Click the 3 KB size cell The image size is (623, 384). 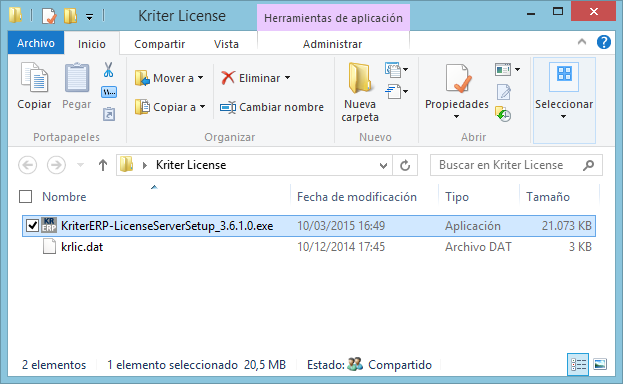click(x=580, y=247)
